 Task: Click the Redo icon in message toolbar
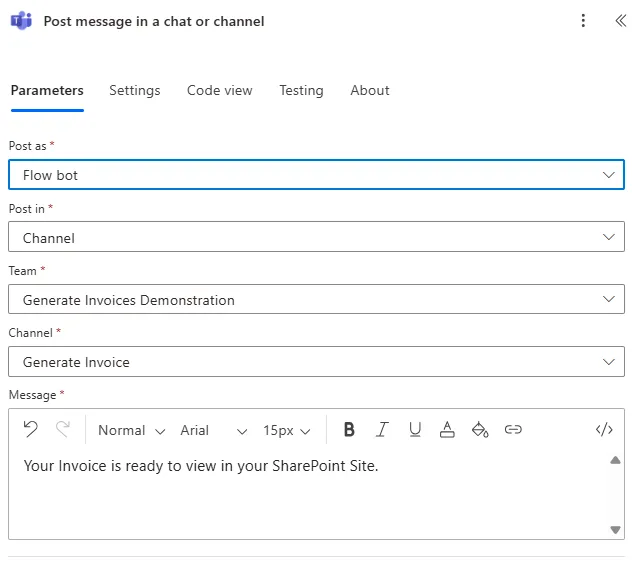pyautogui.click(x=63, y=430)
